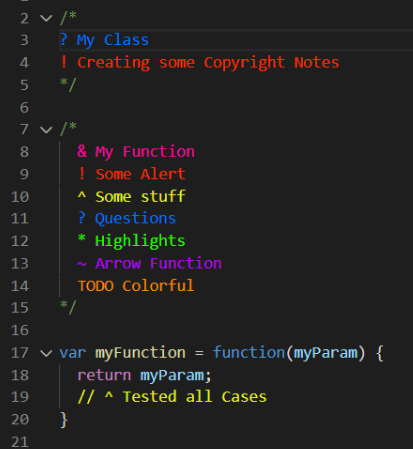Click the 'function' keyword on line 17
Viewport: 413px width, 449px height.
tap(249, 353)
